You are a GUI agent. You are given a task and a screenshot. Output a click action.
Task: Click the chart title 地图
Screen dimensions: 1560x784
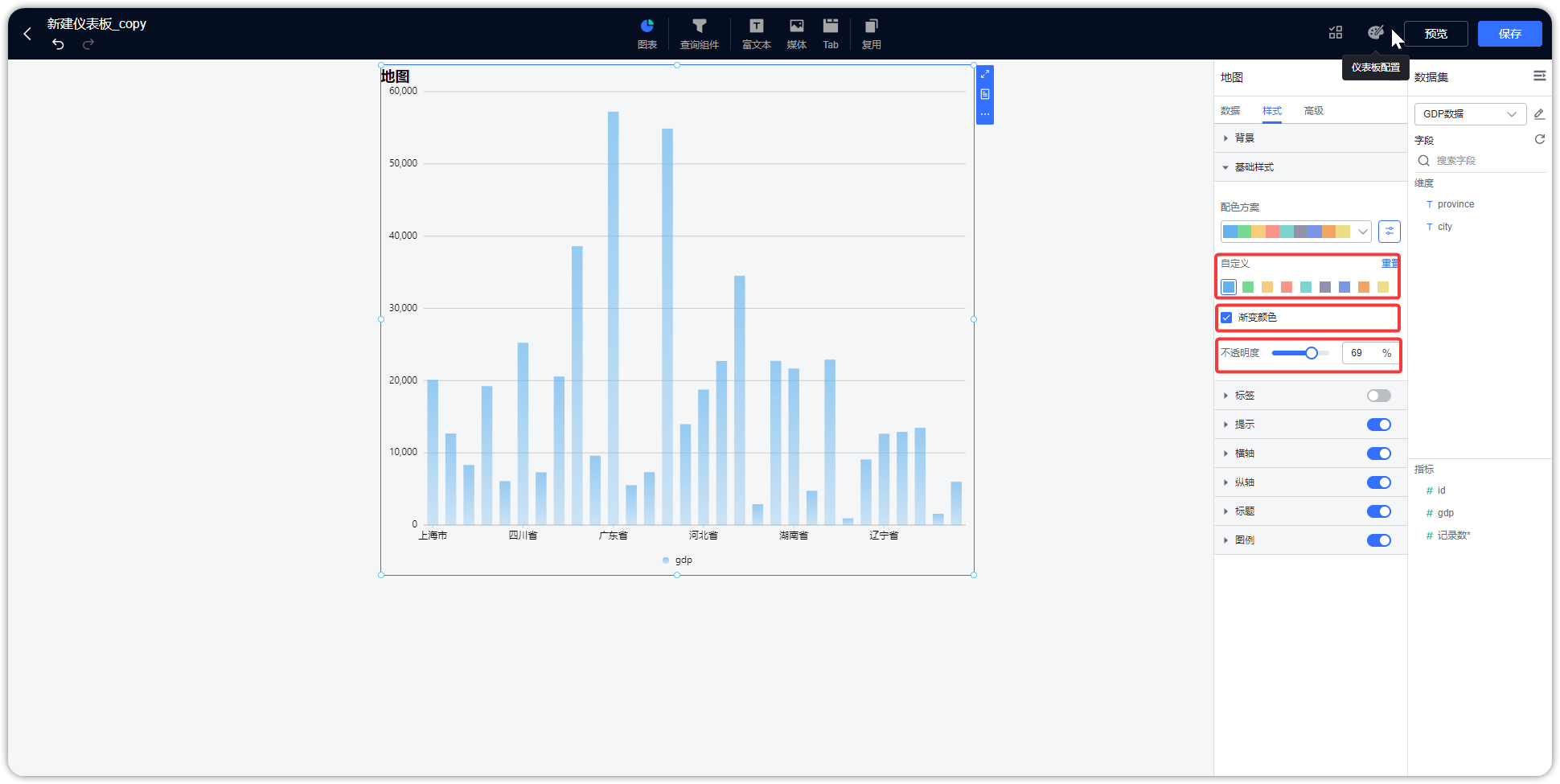[396, 76]
